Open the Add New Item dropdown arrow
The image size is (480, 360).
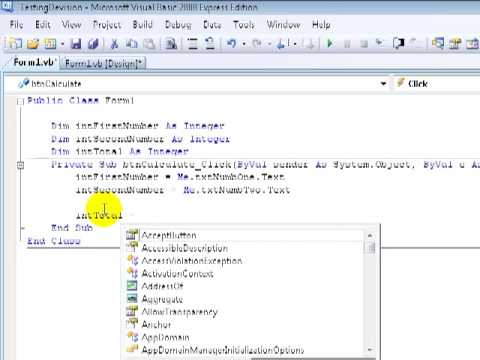click(62, 44)
